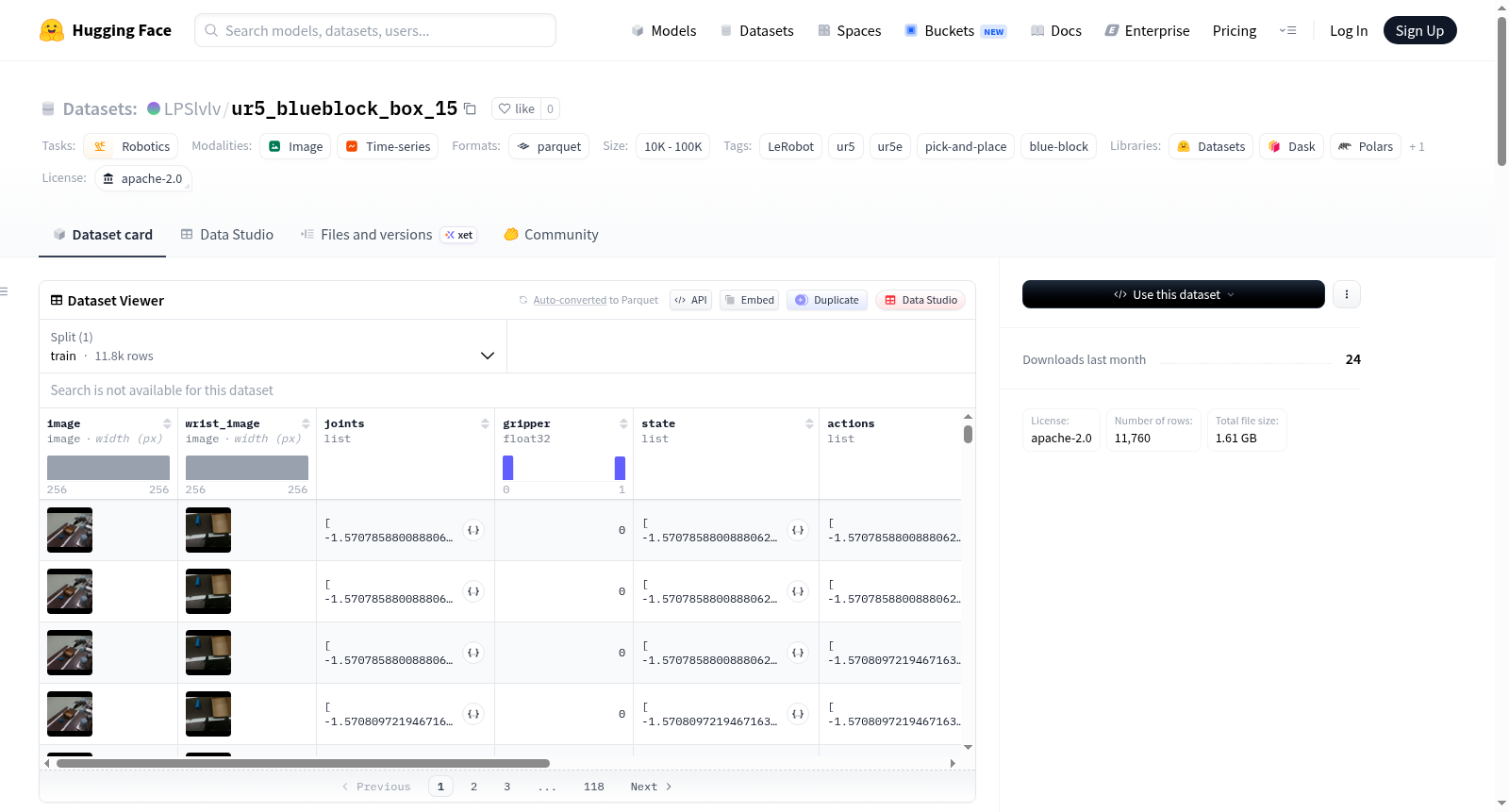Expand JSON for fourth row joints cell
Screen dimensions: 1509x812
pyautogui.click(x=473, y=714)
